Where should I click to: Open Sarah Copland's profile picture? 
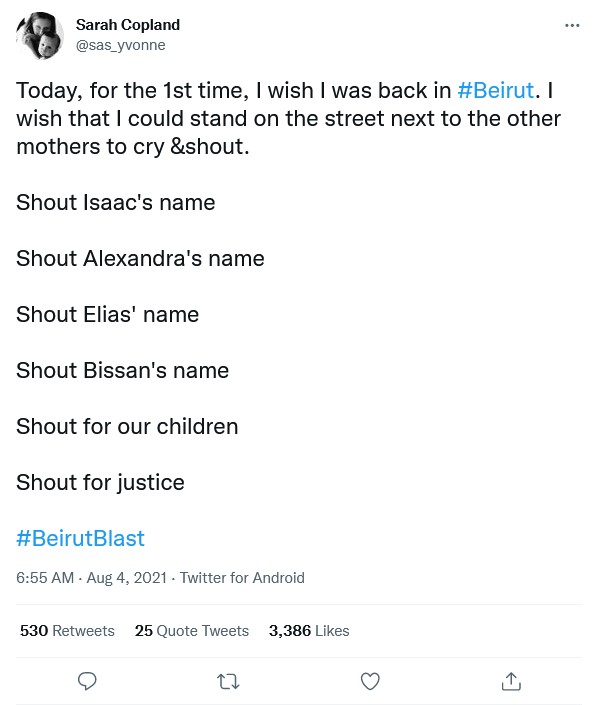pyautogui.click(x=40, y=36)
